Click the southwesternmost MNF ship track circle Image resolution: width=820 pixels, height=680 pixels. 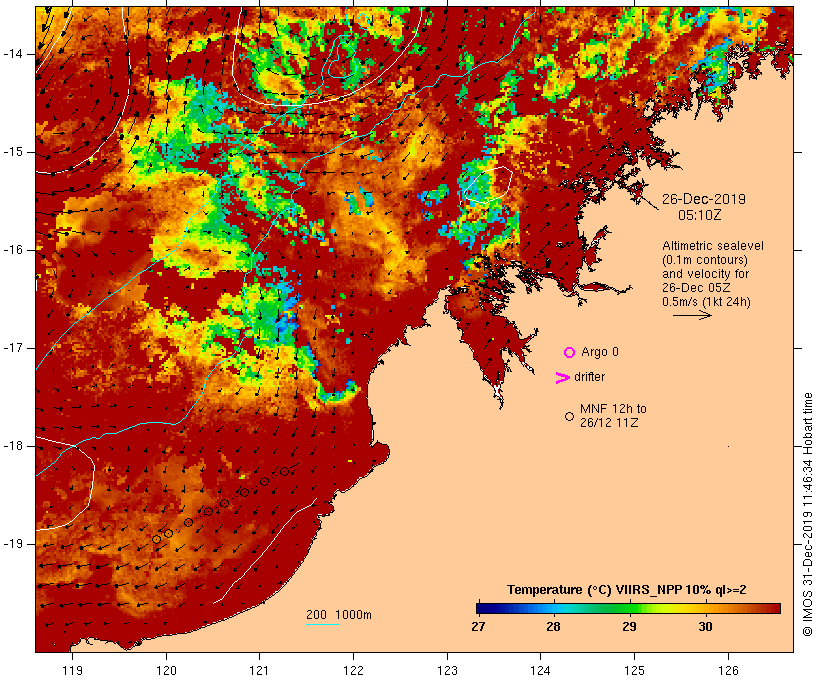coord(156,539)
